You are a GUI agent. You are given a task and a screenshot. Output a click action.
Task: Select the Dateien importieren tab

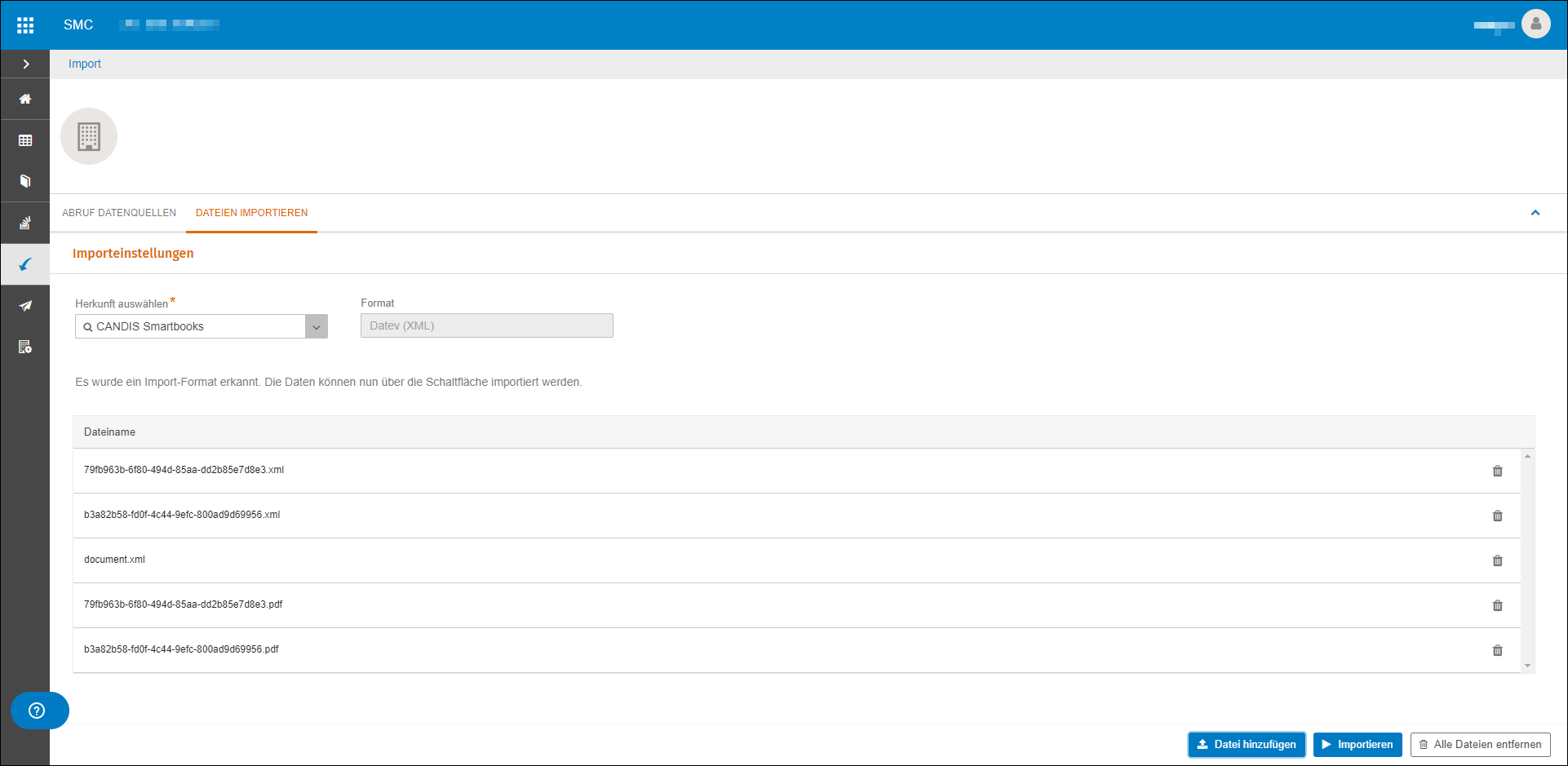tap(251, 213)
